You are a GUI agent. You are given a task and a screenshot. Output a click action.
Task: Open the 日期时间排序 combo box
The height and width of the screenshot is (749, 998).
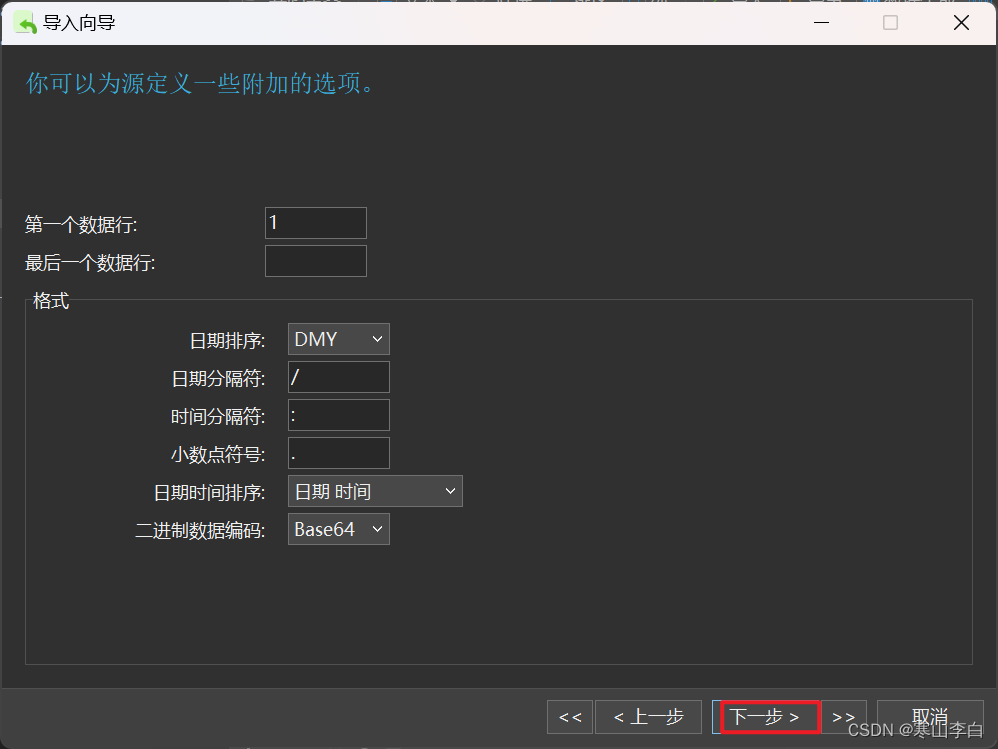pyautogui.click(x=375, y=490)
